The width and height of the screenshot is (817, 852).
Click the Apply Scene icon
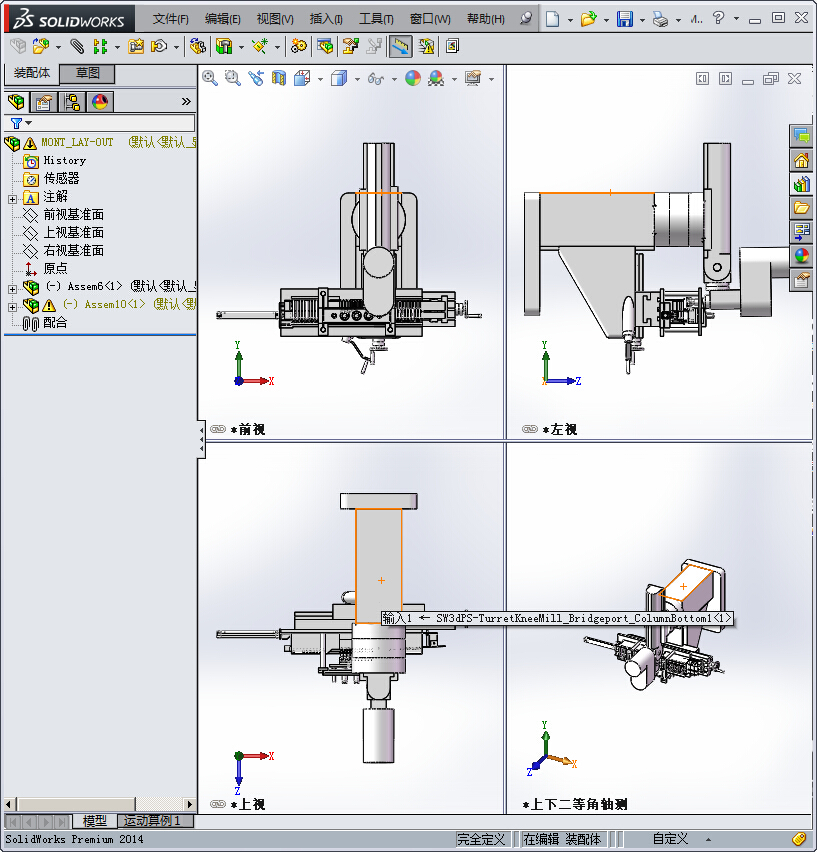pos(436,78)
